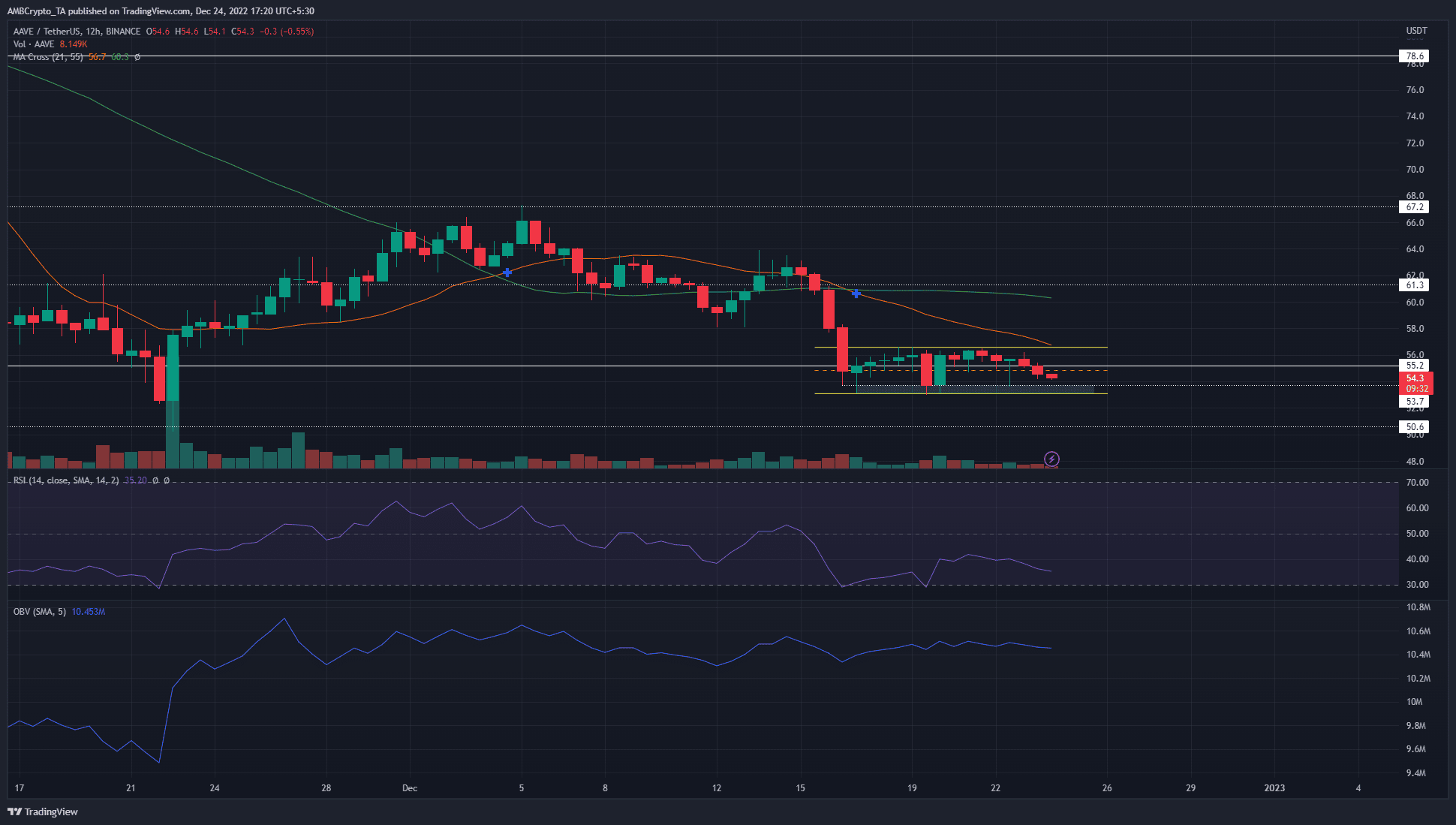Click the close value C54.3 in the legend
Viewport: 1456px width, 825px height.
tap(242, 32)
